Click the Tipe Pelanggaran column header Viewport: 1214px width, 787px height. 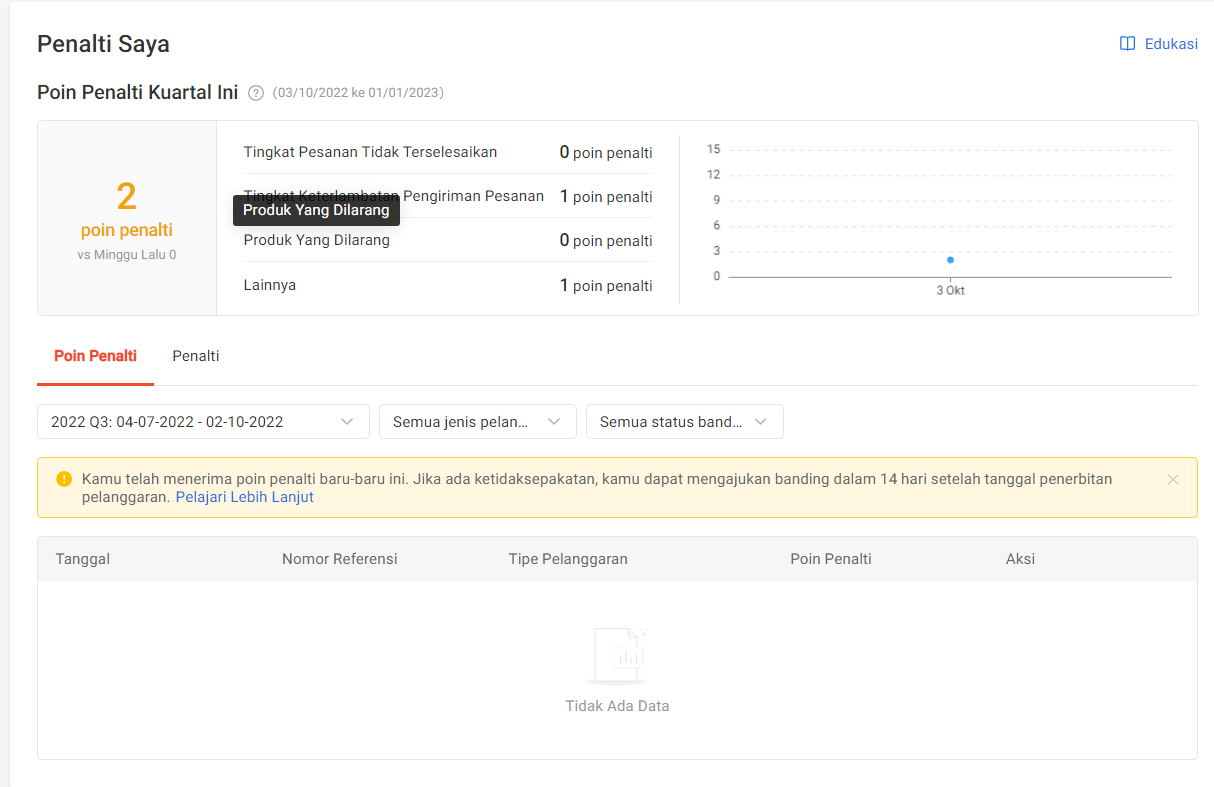point(568,559)
